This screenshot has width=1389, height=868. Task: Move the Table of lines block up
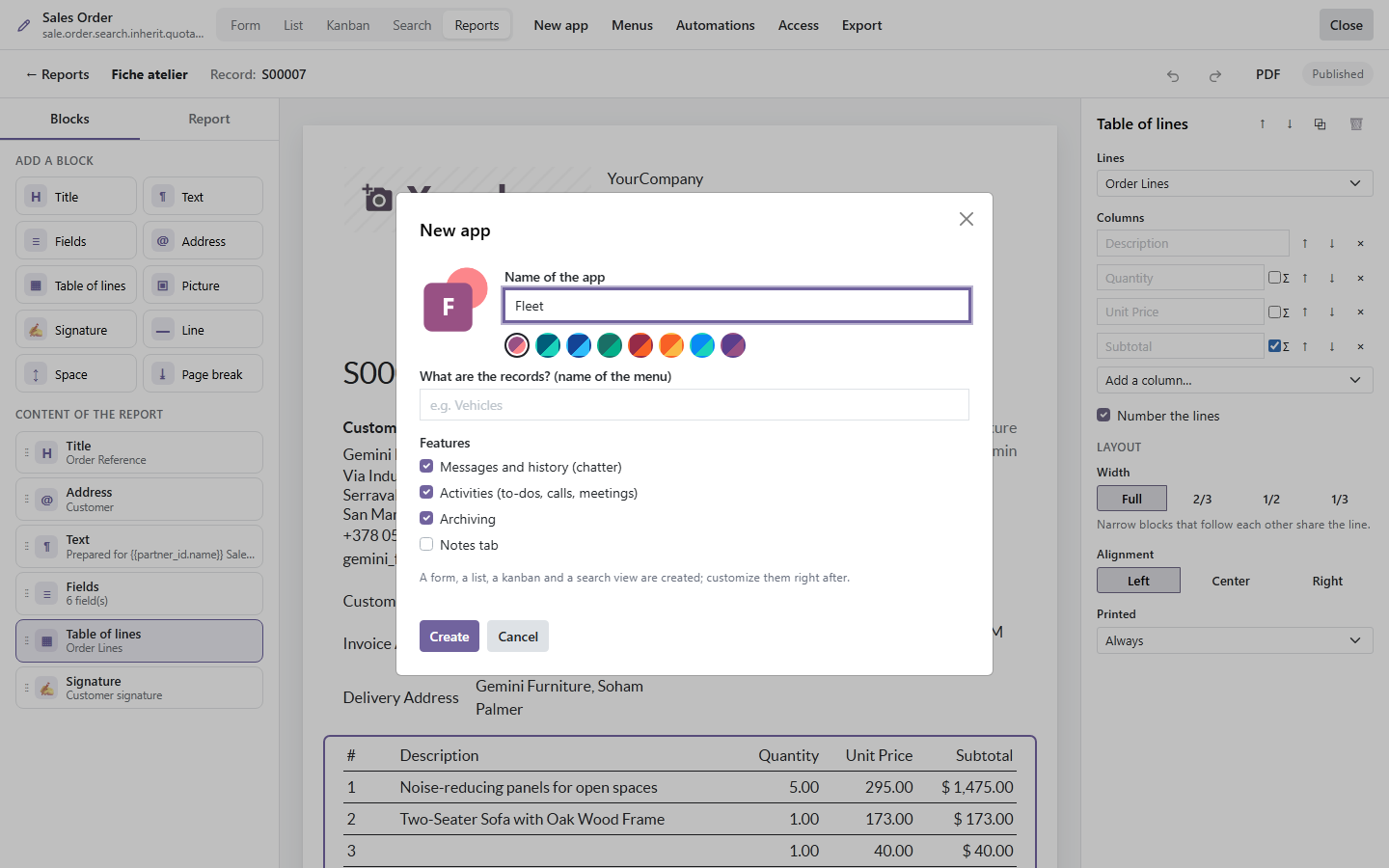pyautogui.click(x=1263, y=124)
